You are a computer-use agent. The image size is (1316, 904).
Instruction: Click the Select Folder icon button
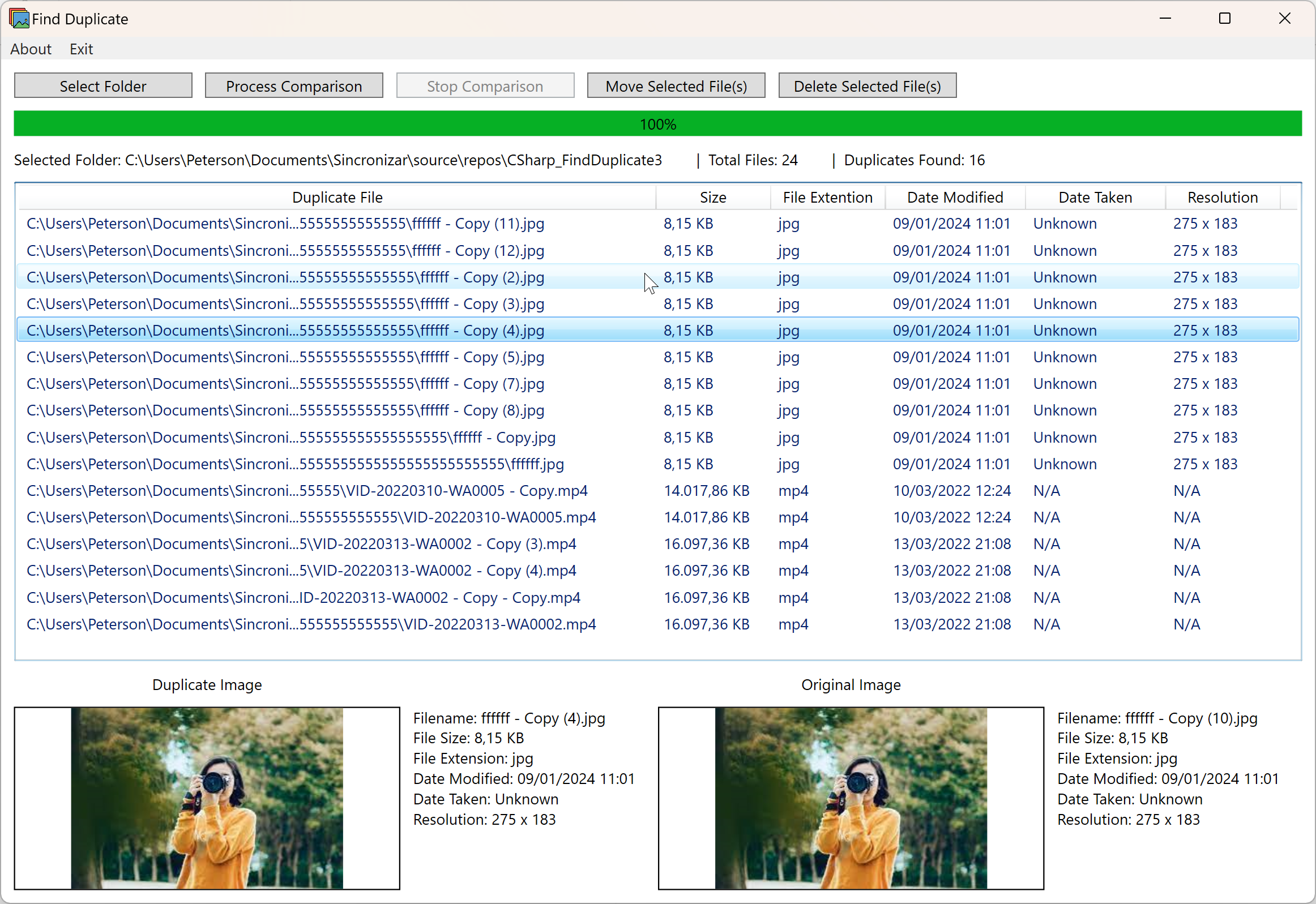pyautogui.click(x=102, y=85)
